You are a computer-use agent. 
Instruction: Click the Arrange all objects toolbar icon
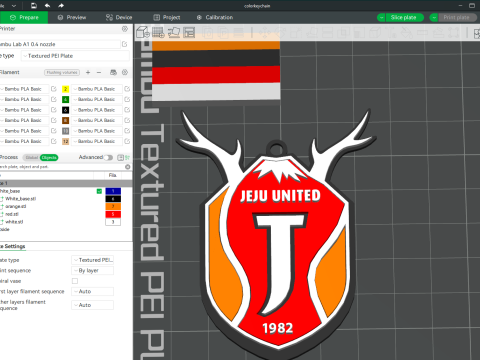click(x=189, y=32)
